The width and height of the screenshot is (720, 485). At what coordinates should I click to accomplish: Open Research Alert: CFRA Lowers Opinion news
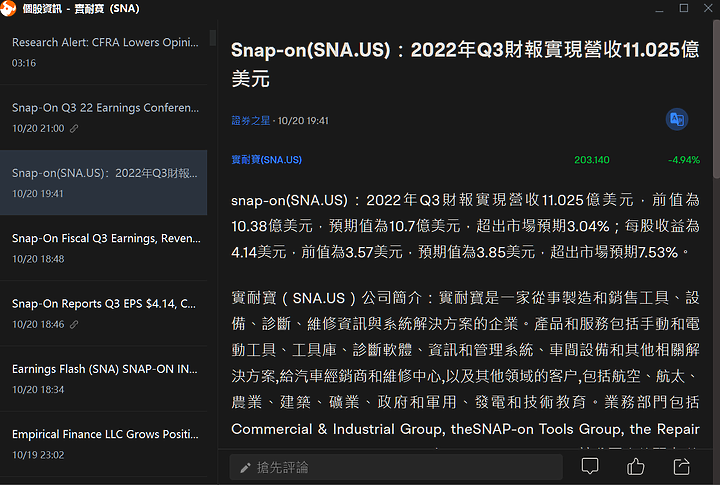104,52
